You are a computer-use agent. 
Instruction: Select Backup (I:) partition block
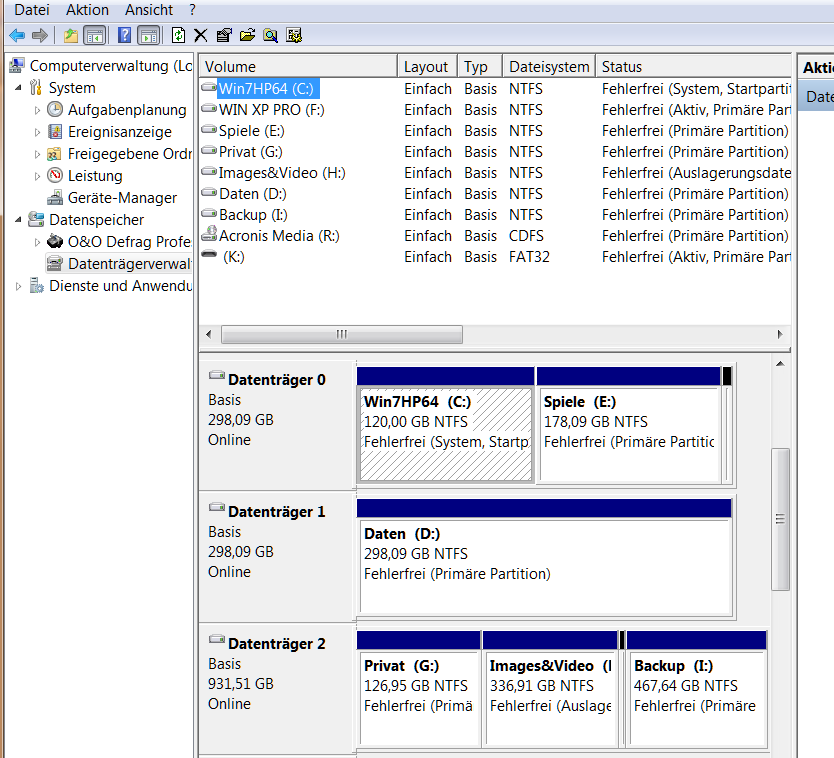pos(697,697)
